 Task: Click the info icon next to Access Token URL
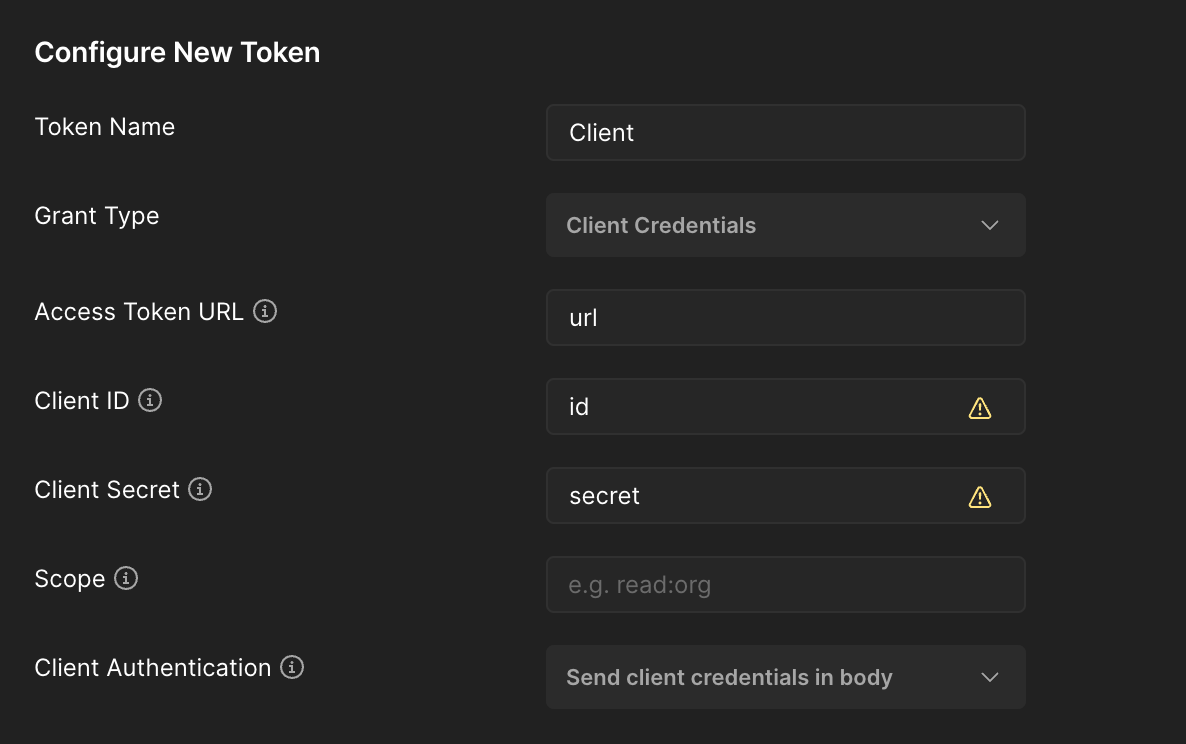pyautogui.click(x=264, y=312)
